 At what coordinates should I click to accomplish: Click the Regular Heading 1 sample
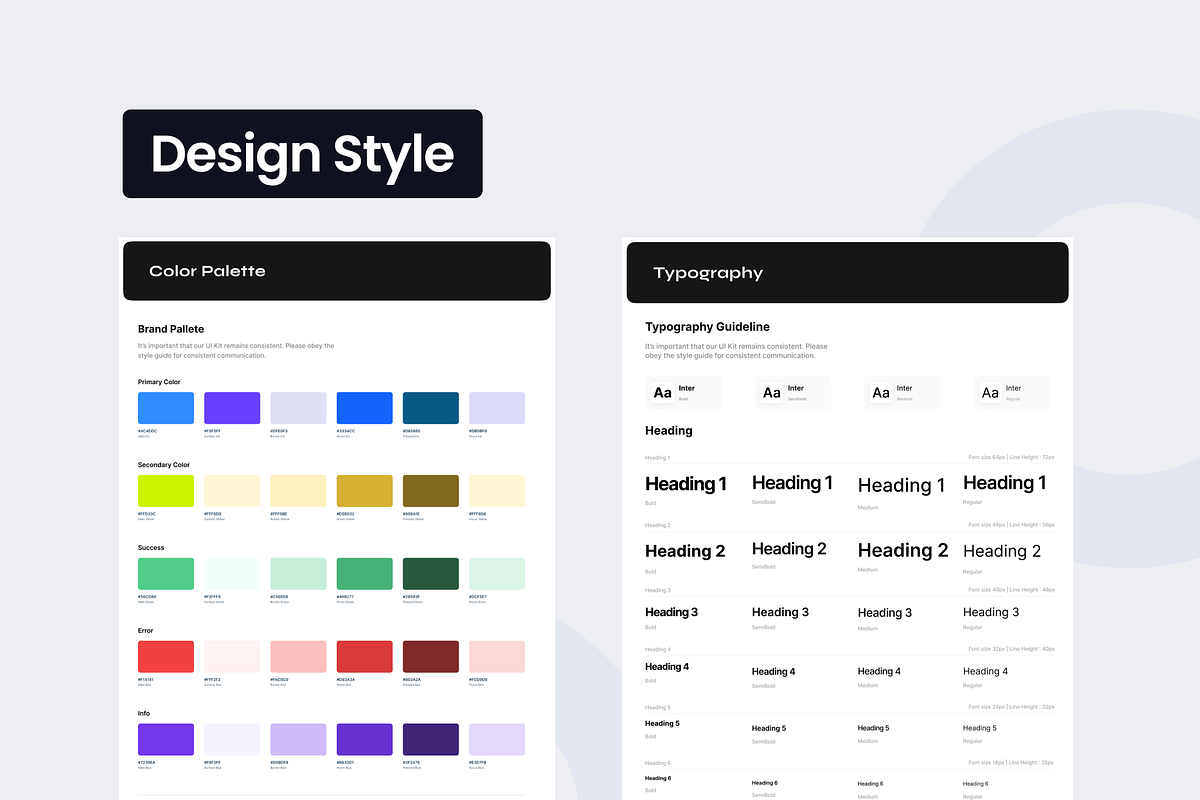click(x=1005, y=483)
